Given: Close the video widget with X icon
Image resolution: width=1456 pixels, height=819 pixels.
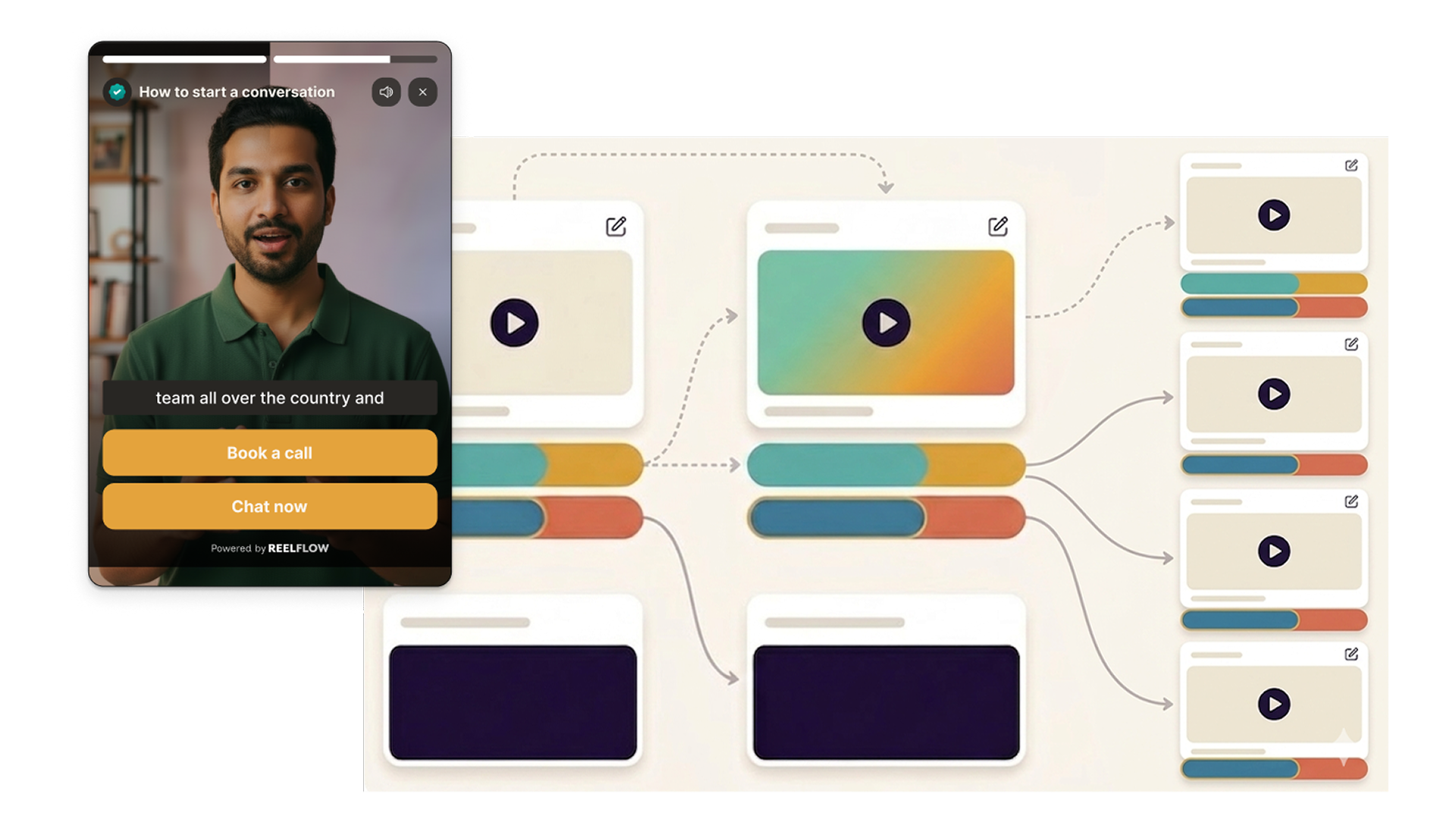Looking at the screenshot, I should pyautogui.click(x=422, y=93).
